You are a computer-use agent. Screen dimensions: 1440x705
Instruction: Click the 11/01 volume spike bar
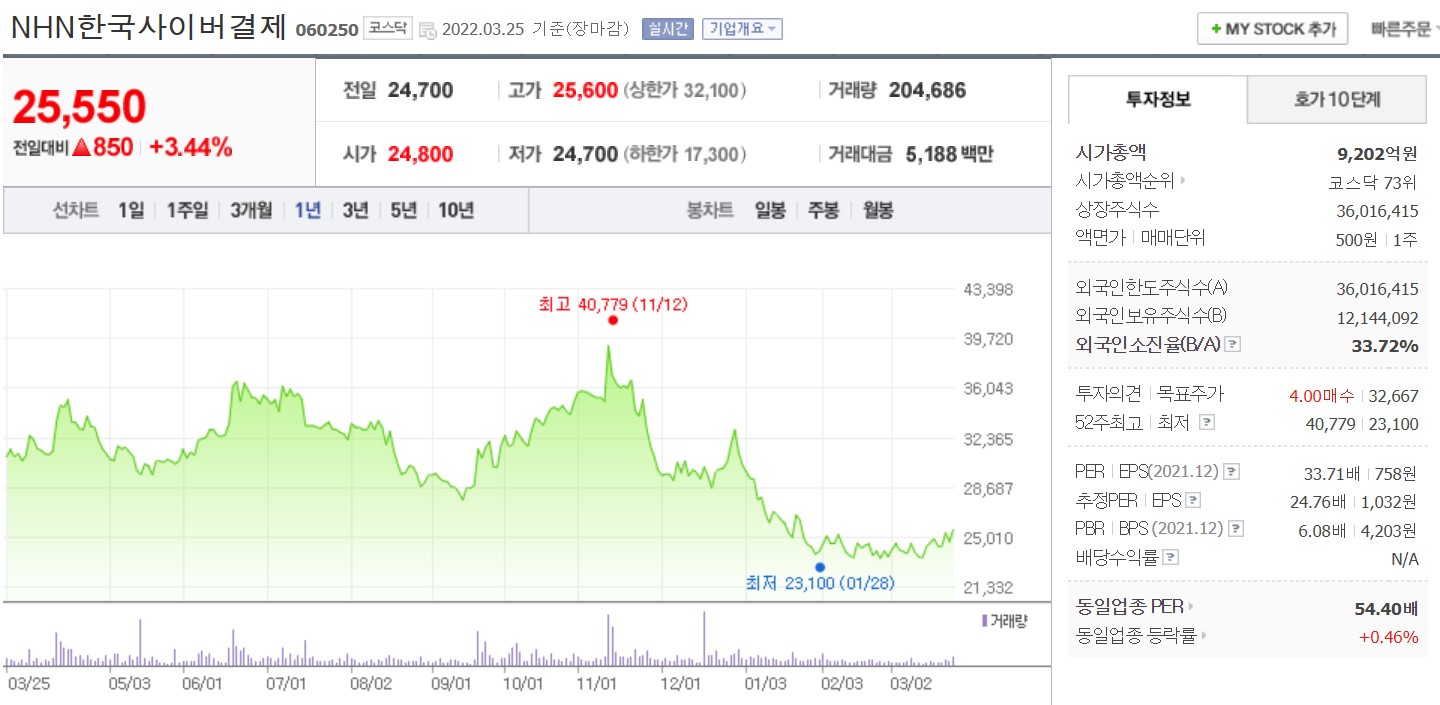point(608,640)
